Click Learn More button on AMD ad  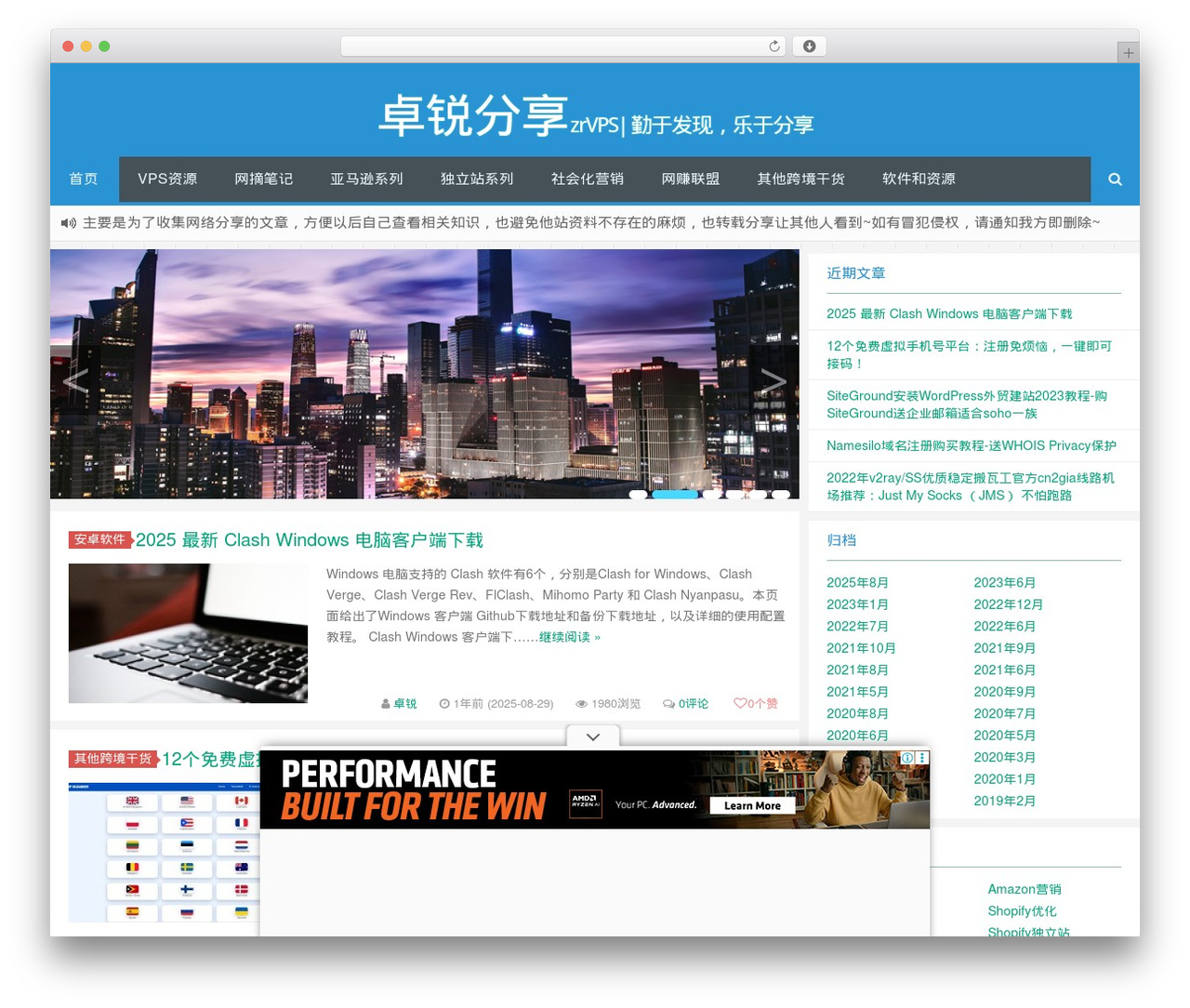[x=753, y=805]
